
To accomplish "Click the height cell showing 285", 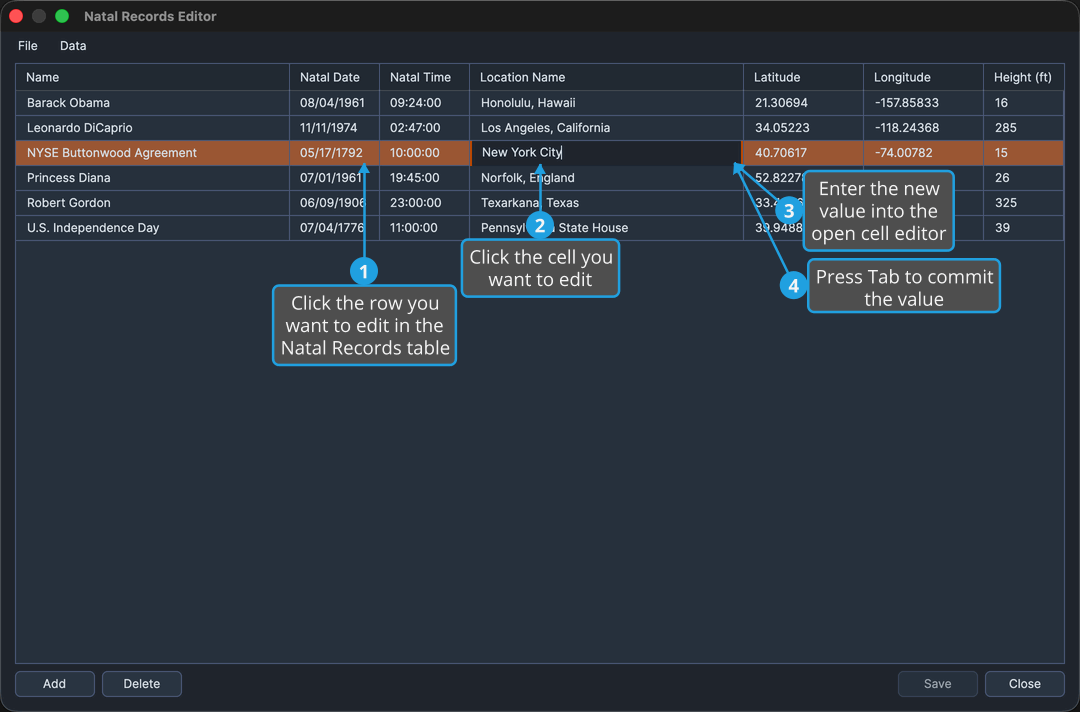I will [1024, 127].
